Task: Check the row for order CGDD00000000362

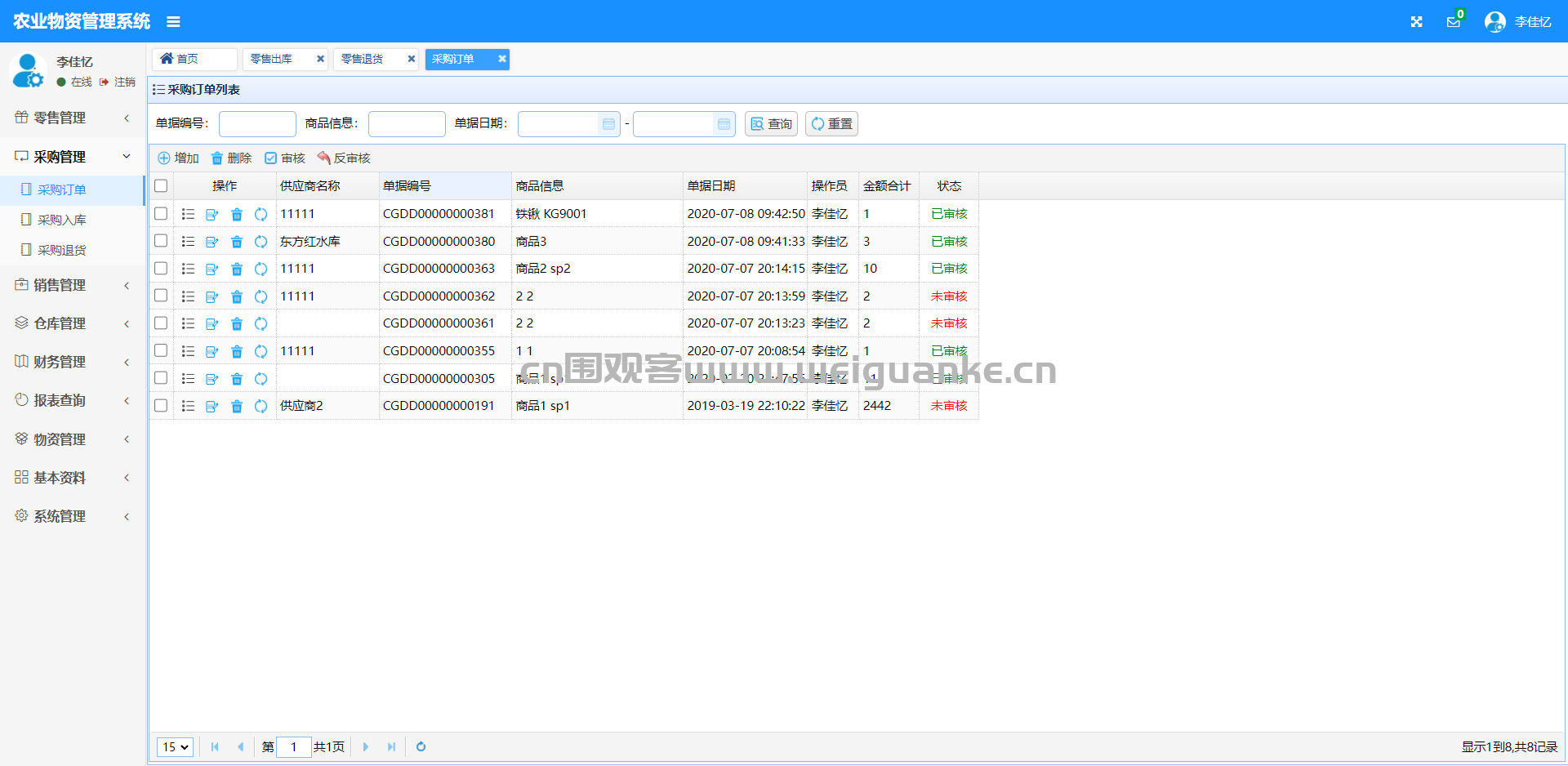Action: (x=161, y=296)
